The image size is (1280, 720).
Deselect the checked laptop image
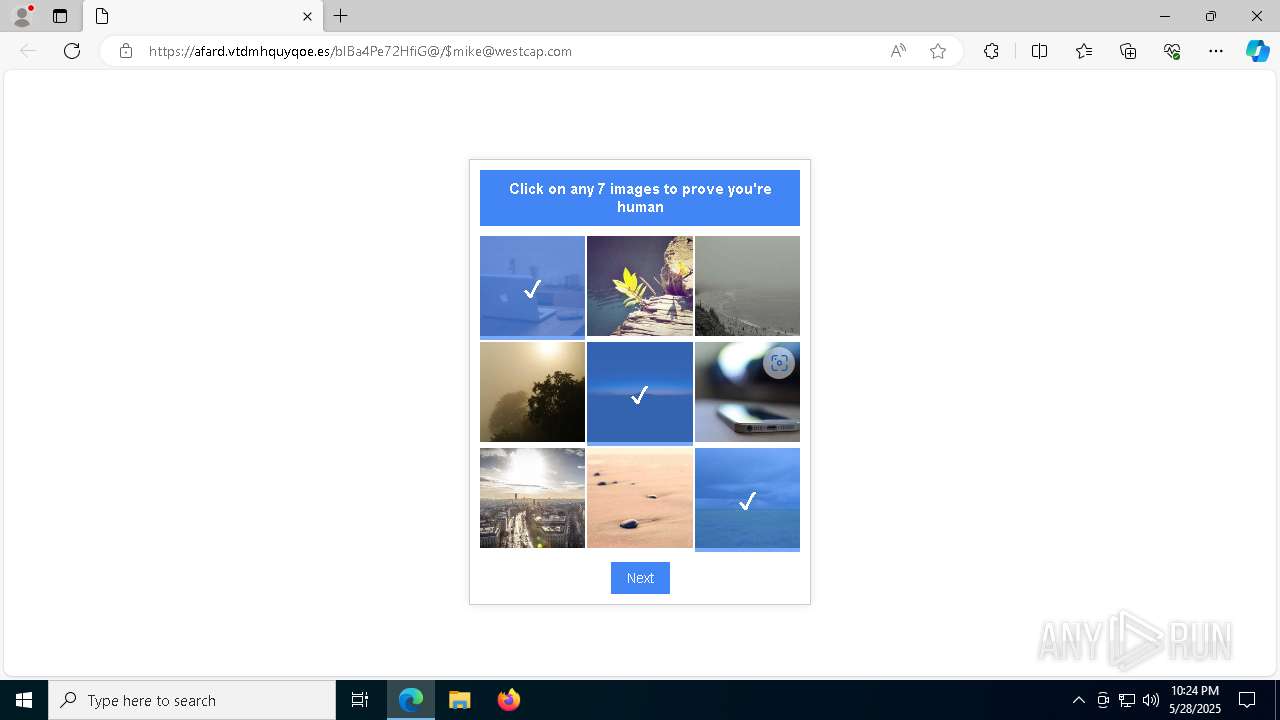tap(532, 287)
